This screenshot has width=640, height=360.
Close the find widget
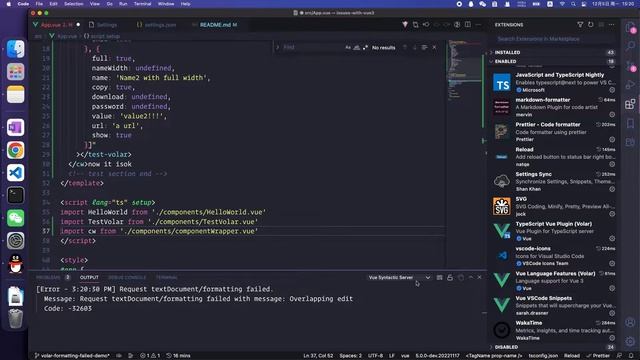tap(434, 47)
